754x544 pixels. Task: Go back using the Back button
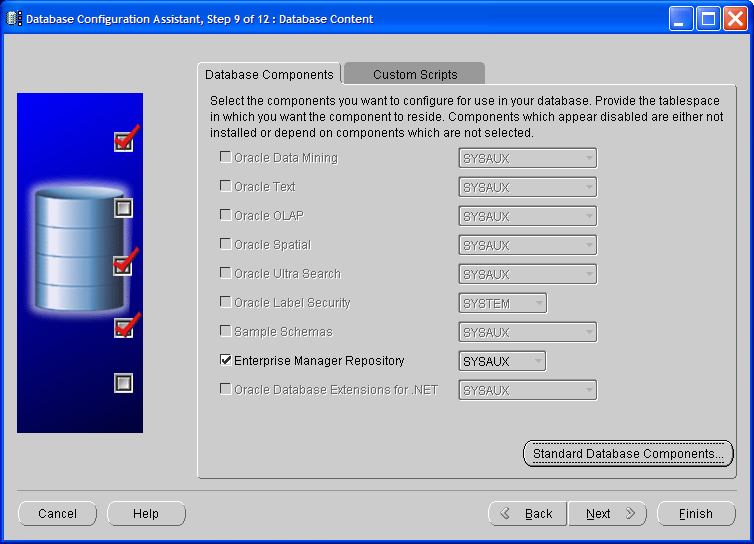[528, 514]
